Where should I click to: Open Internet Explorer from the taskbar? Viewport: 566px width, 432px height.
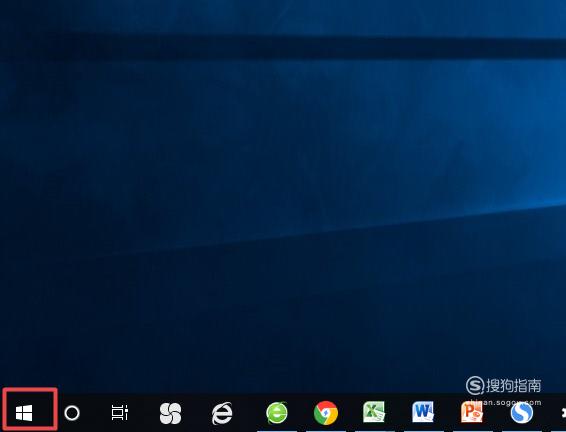point(222,413)
